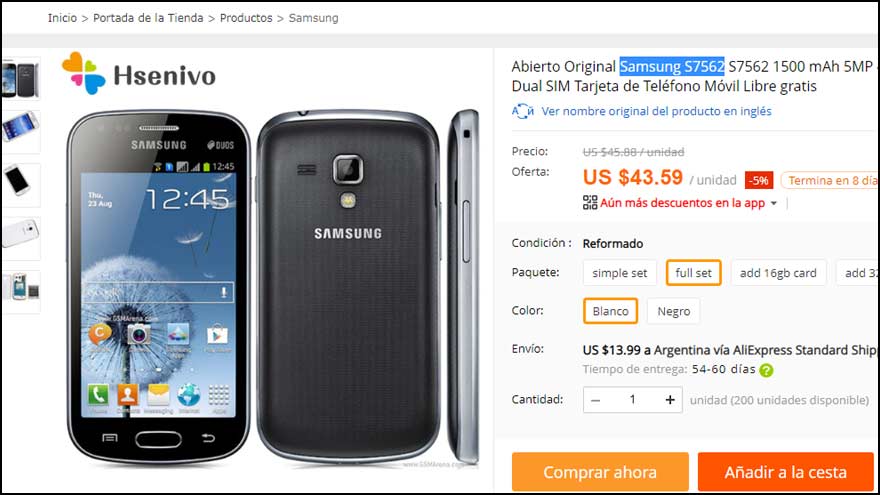Click Inicio in the breadcrumb
Image resolution: width=880 pixels, height=495 pixels.
62,18
